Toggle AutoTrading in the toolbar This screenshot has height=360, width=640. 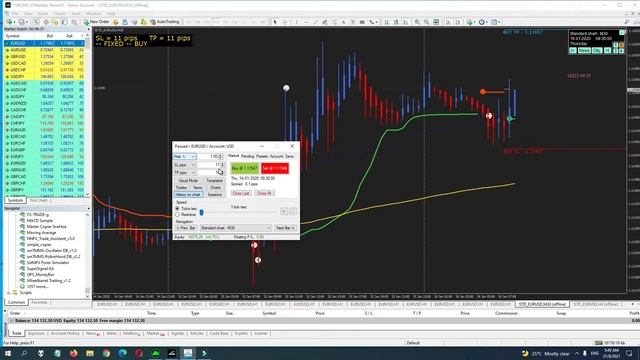(164, 22)
